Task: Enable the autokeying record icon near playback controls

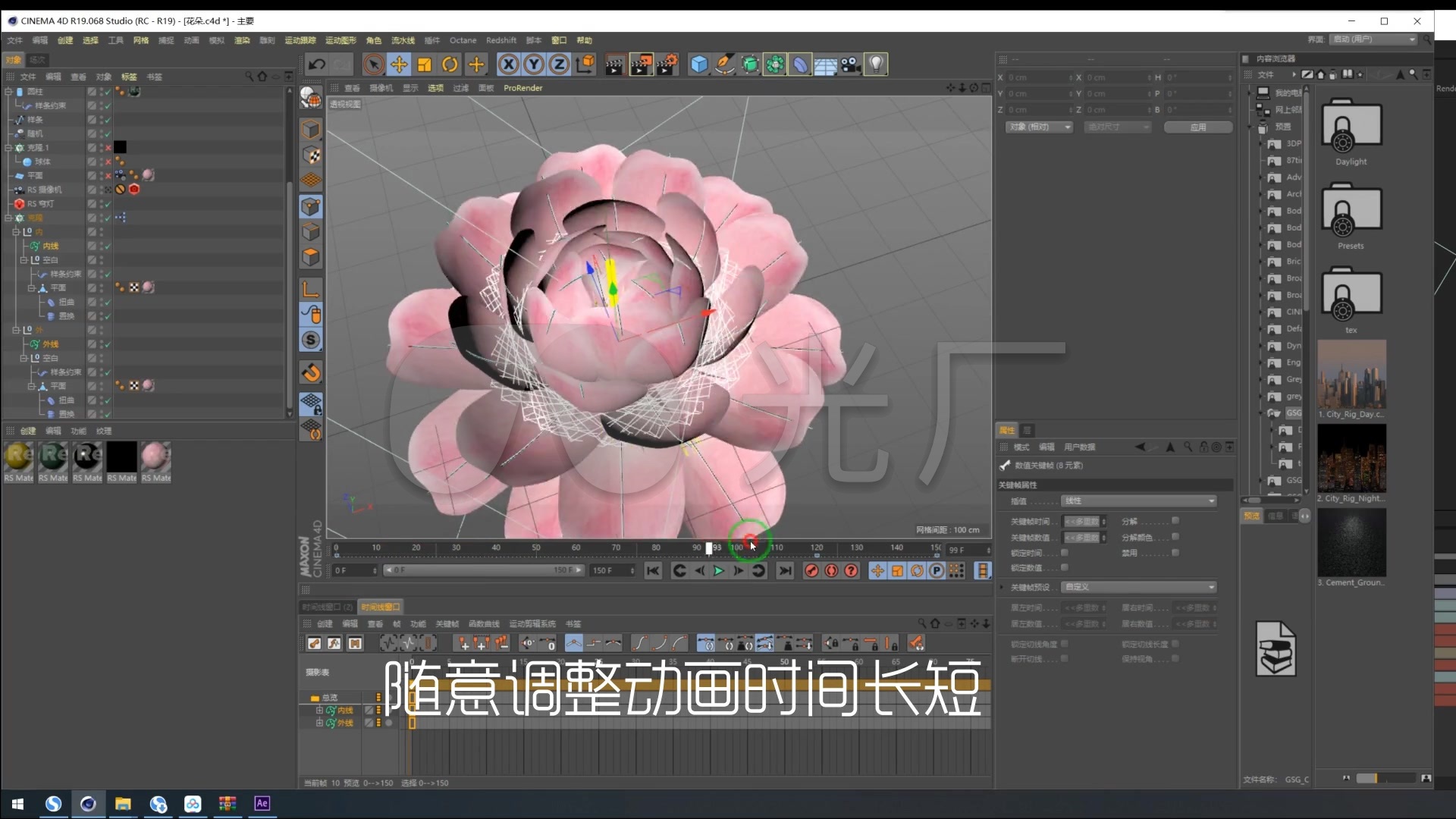Action: coord(811,571)
